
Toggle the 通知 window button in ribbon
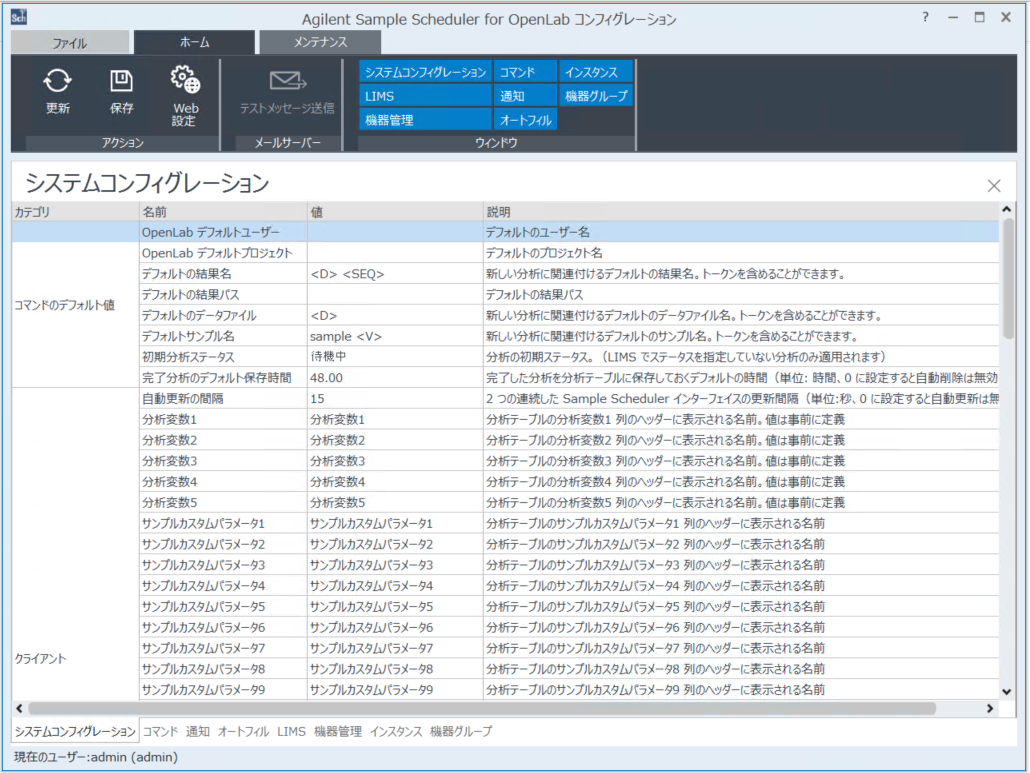click(525, 96)
